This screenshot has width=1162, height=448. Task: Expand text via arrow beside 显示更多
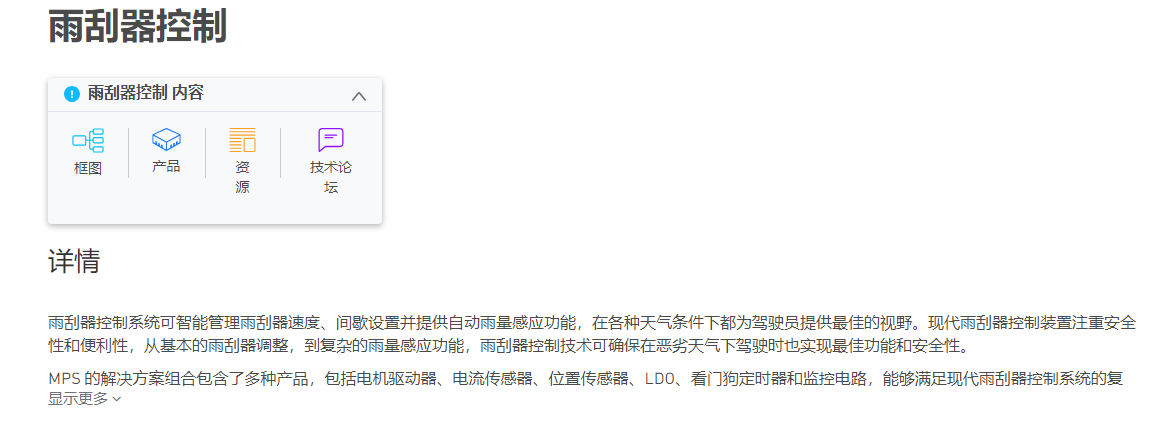116,399
